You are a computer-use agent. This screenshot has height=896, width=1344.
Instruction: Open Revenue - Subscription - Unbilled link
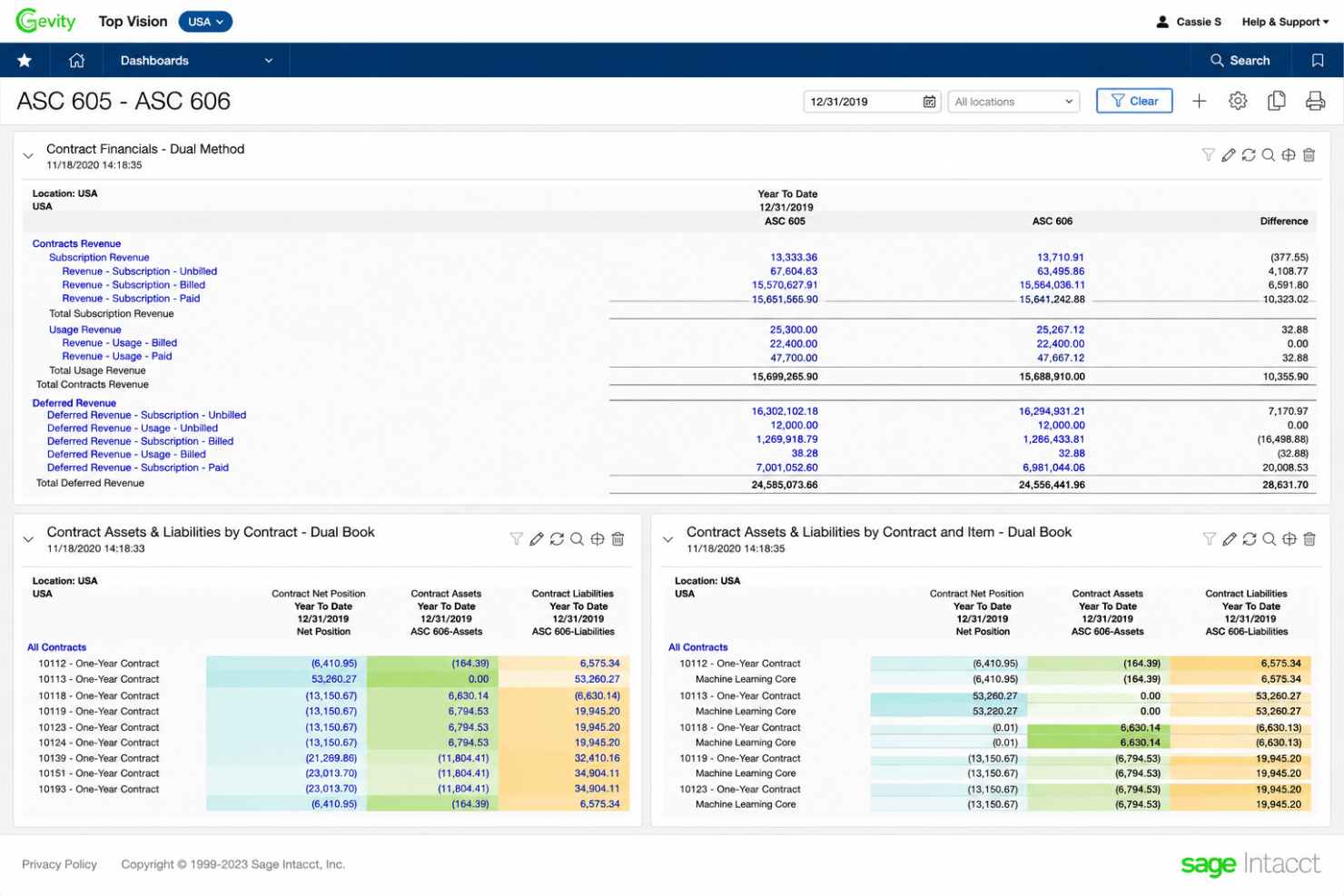coord(140,271)
